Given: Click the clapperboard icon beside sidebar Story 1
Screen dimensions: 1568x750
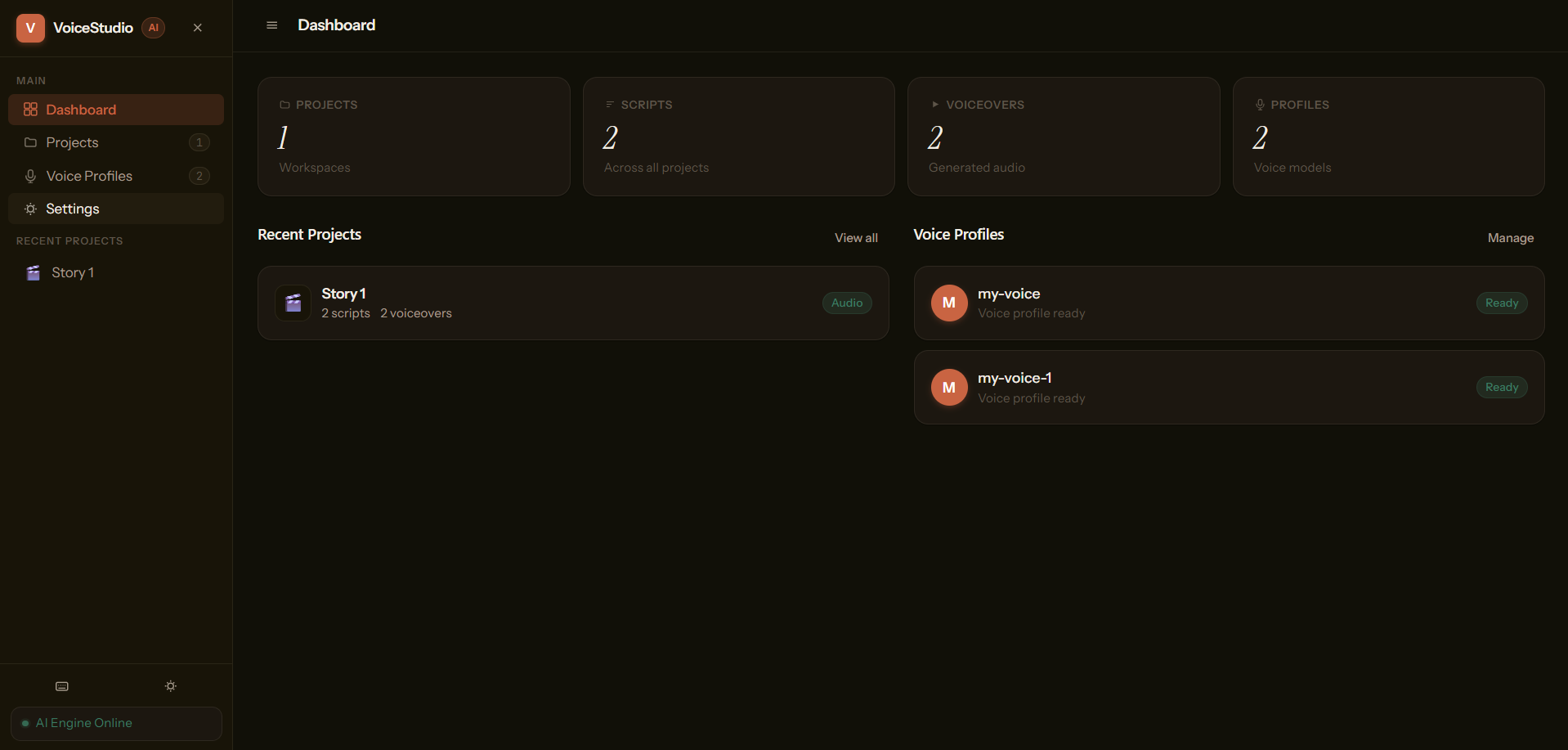Looking at the screenshot, I should click(33, 273).
